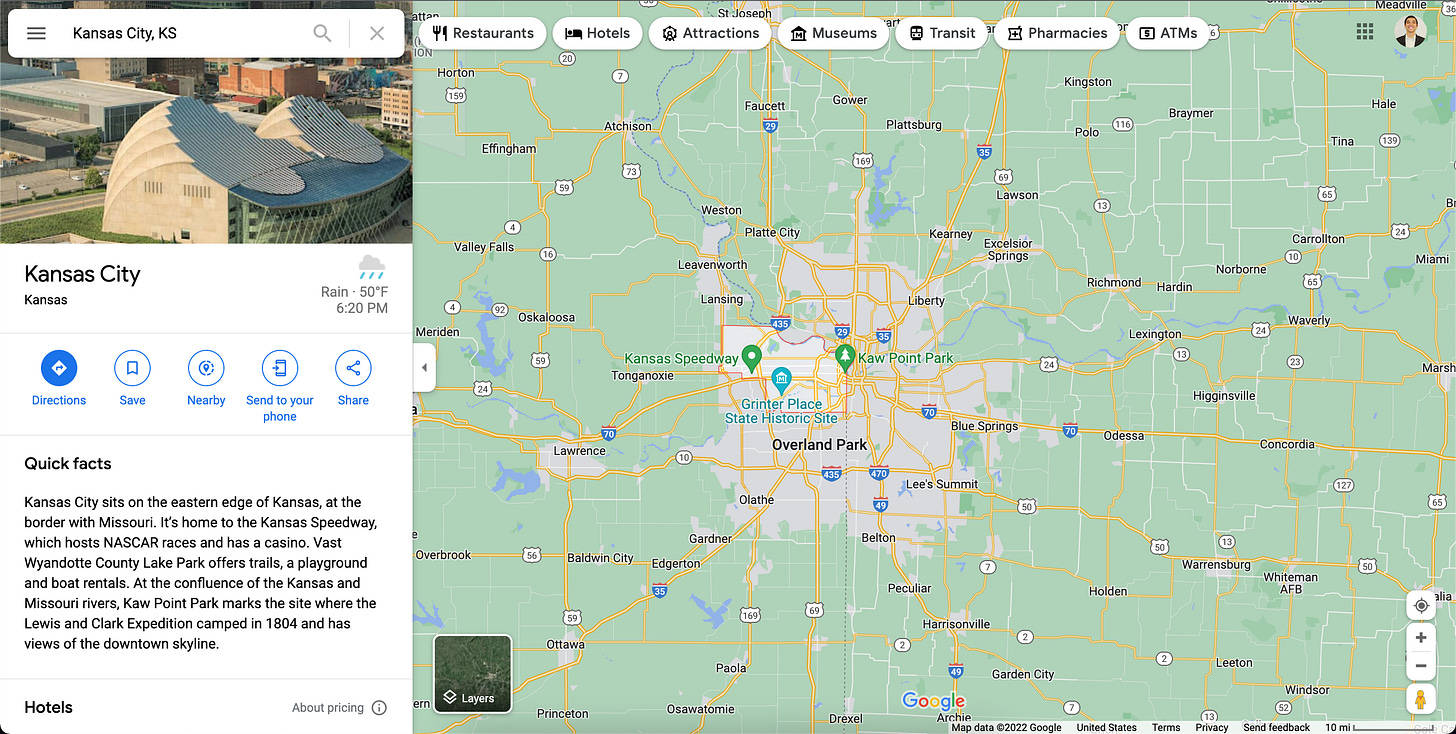
Task: Zoom out on the map
Action: (1421, 665)
